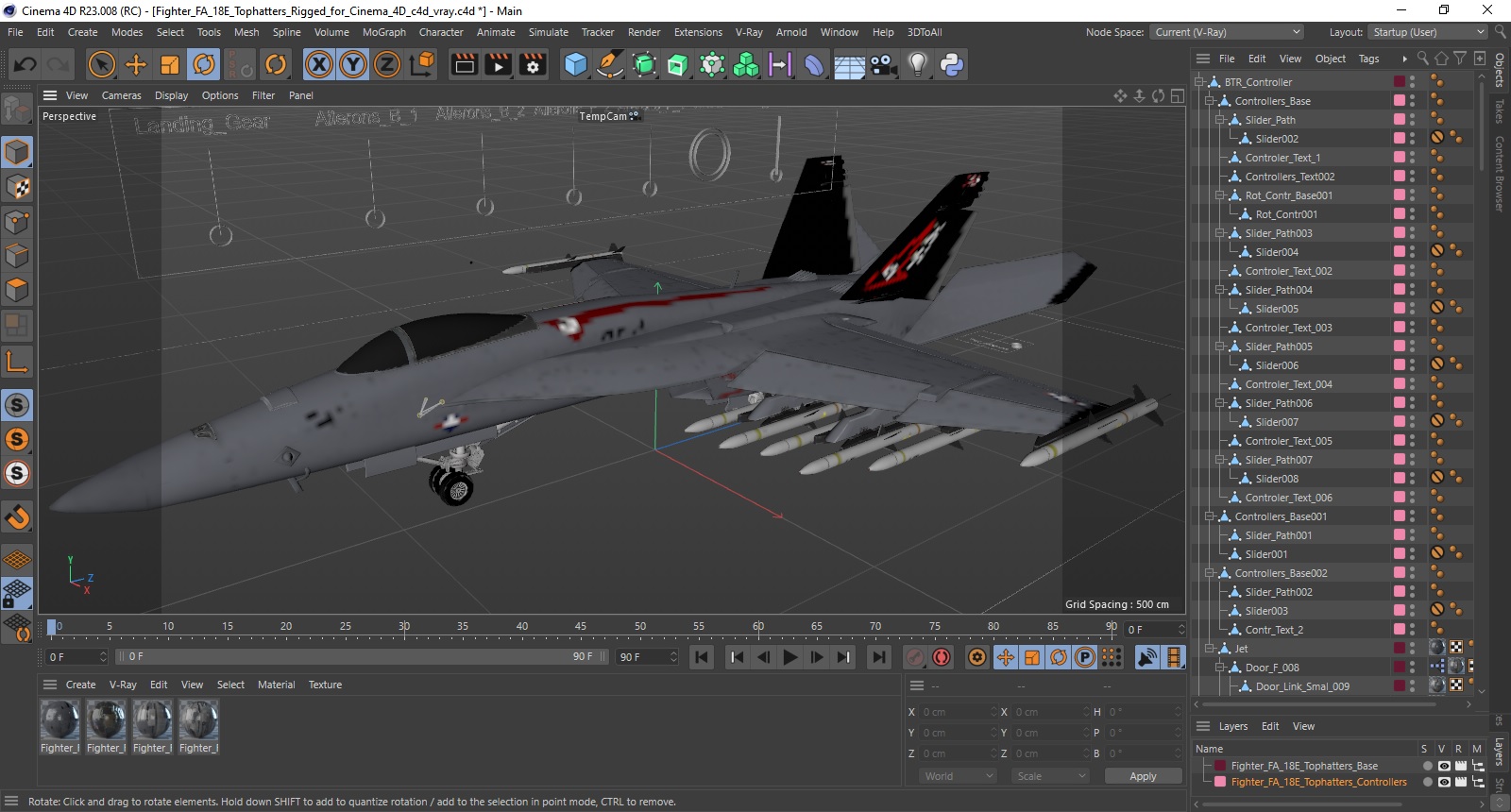Collapse the Jet object tree
Screen dimensions: 1511x812
click(x=1210, y=649)
